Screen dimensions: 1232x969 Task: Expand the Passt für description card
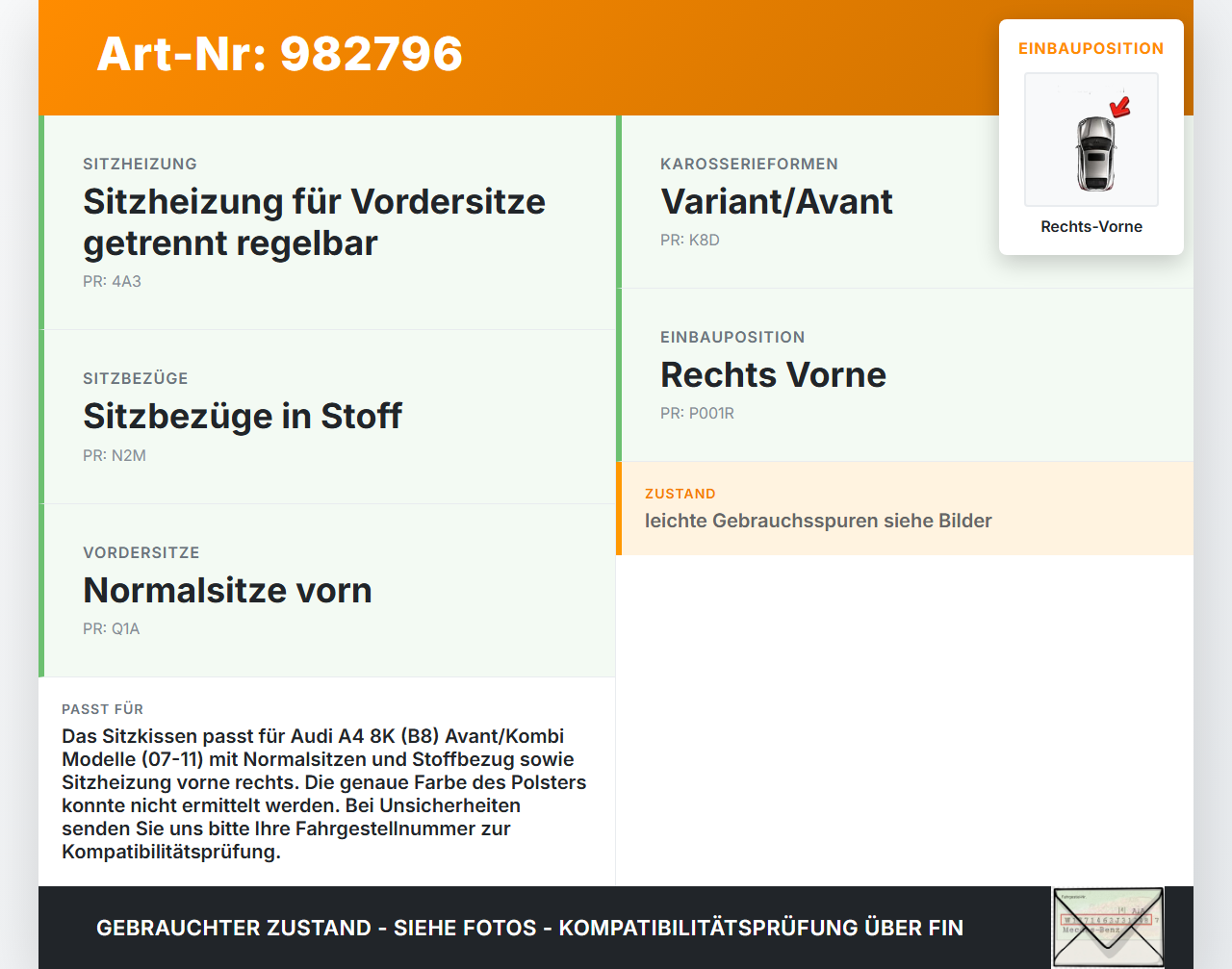click(327, 781)
